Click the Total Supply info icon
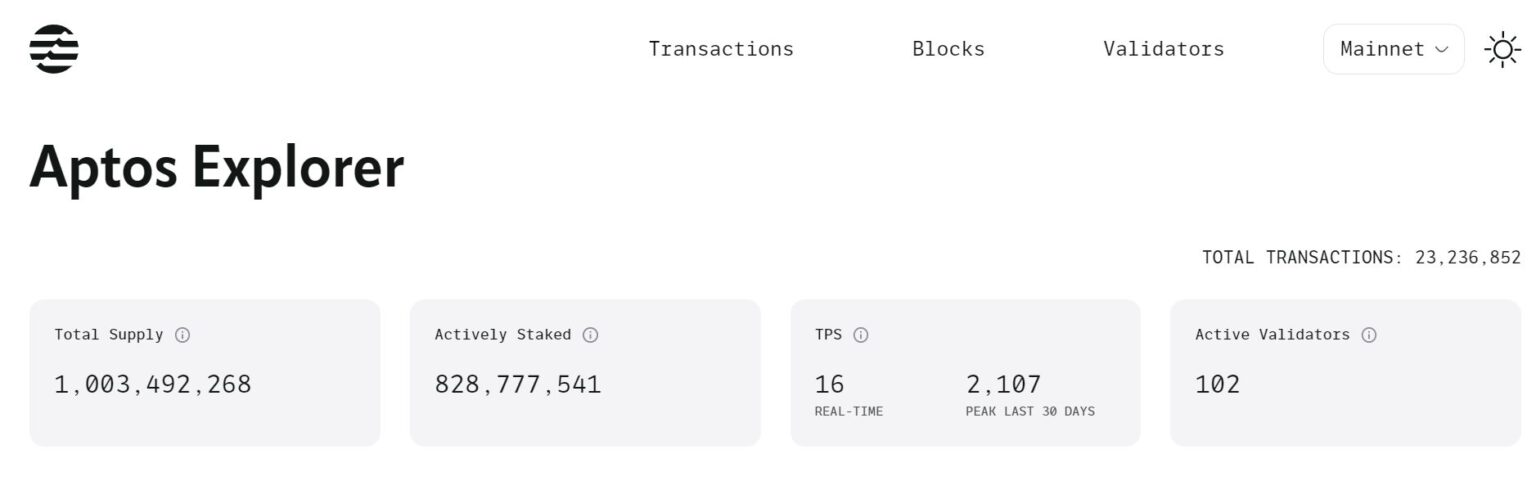Viewport: 1536px width, 490px height. [x=182, y=335]
